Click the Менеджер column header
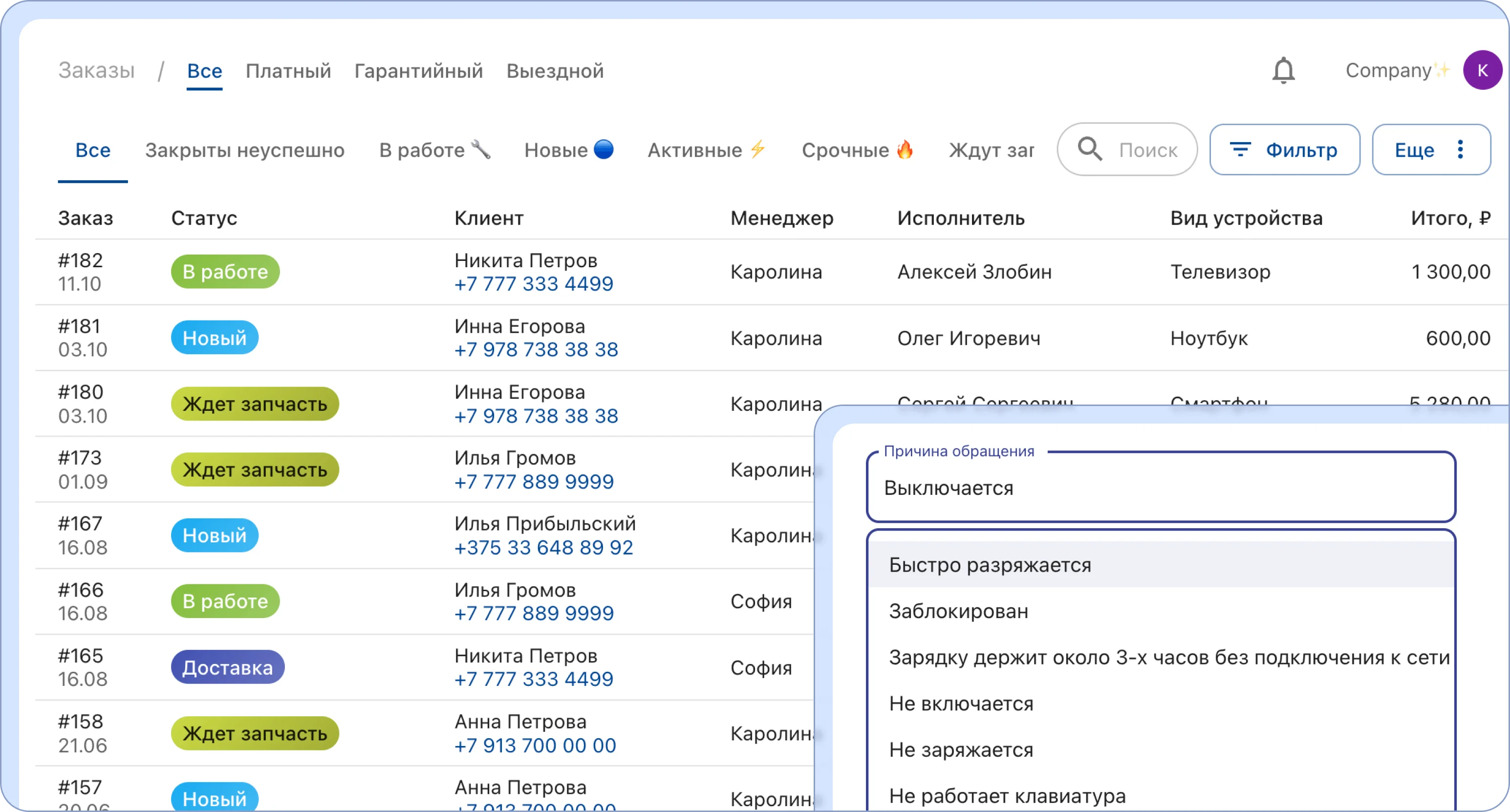The height and width of the screenshot is (812, 1510). (781, 218)
